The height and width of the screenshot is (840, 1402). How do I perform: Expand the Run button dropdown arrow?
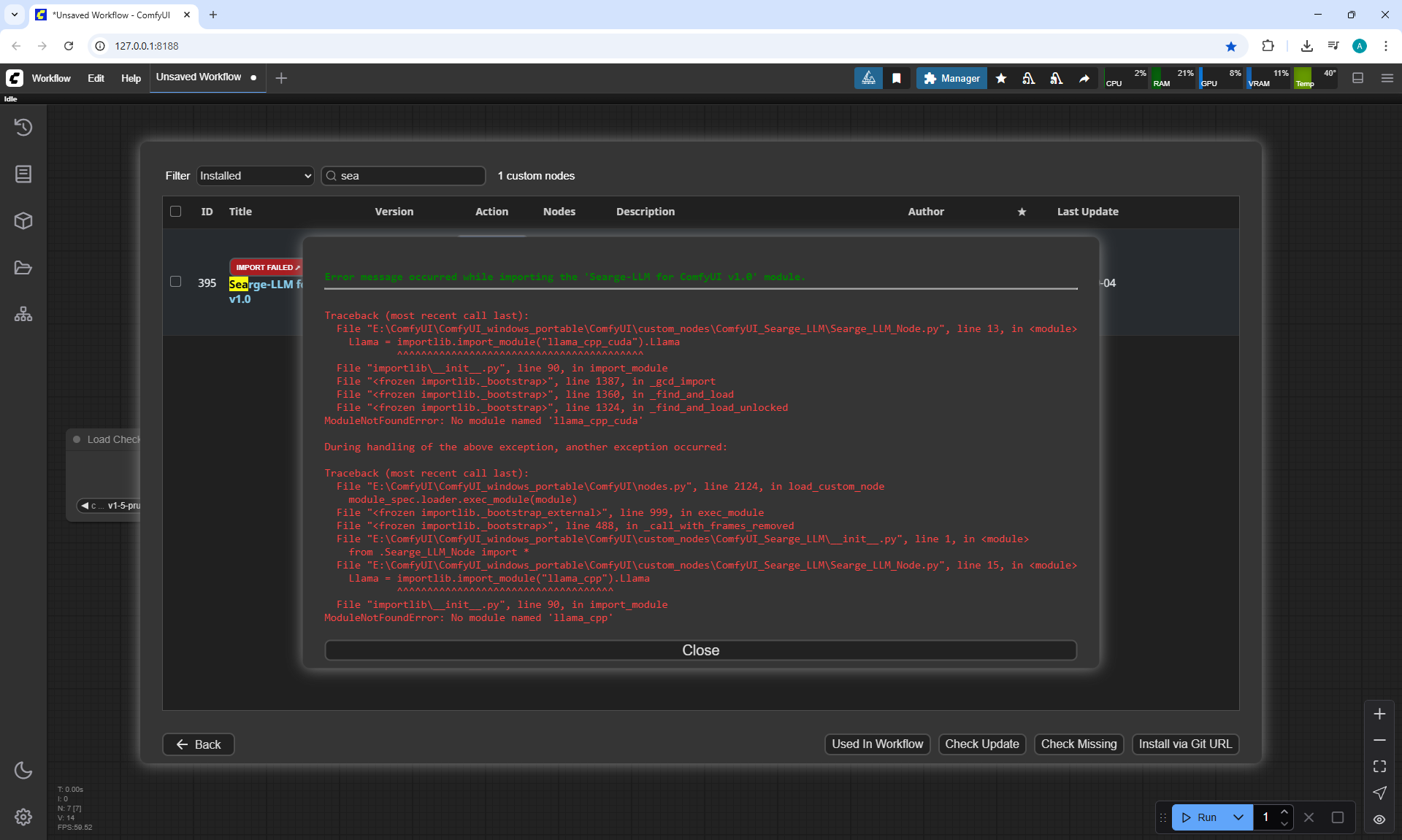pos(1238,817)
